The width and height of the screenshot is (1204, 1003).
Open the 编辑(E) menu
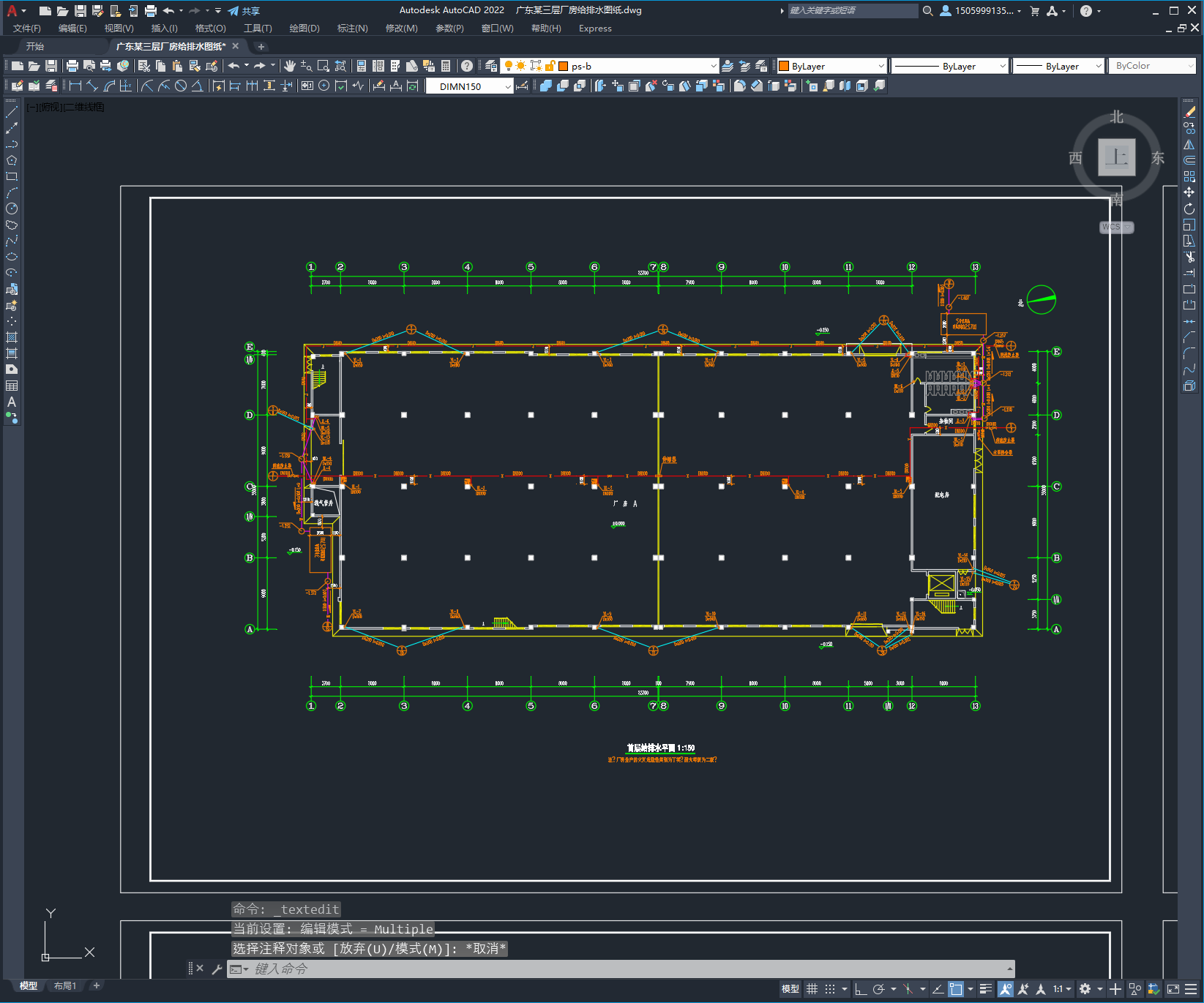tap(72, 29)
